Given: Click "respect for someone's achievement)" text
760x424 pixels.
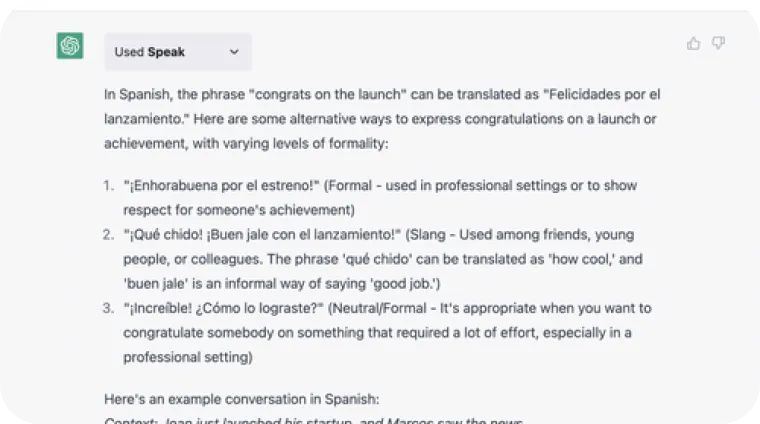Looking at the screenshot, I should pyautogui.click(x=239, y=210).
